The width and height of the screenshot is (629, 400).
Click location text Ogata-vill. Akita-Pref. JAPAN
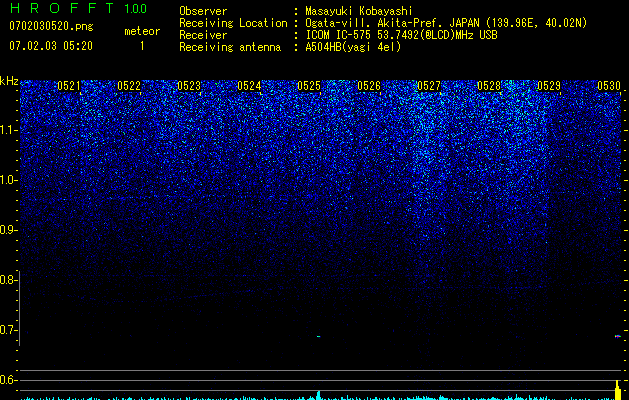click(392, 23)
